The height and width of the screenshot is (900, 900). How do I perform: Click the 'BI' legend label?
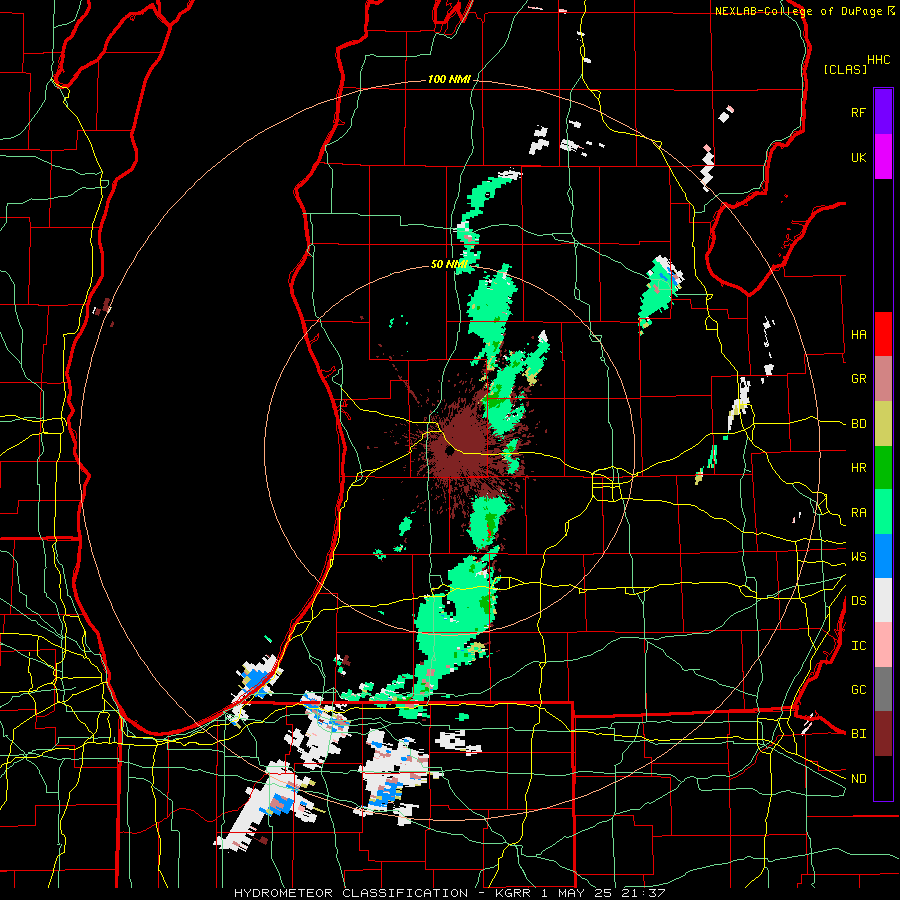click(858, 734)
